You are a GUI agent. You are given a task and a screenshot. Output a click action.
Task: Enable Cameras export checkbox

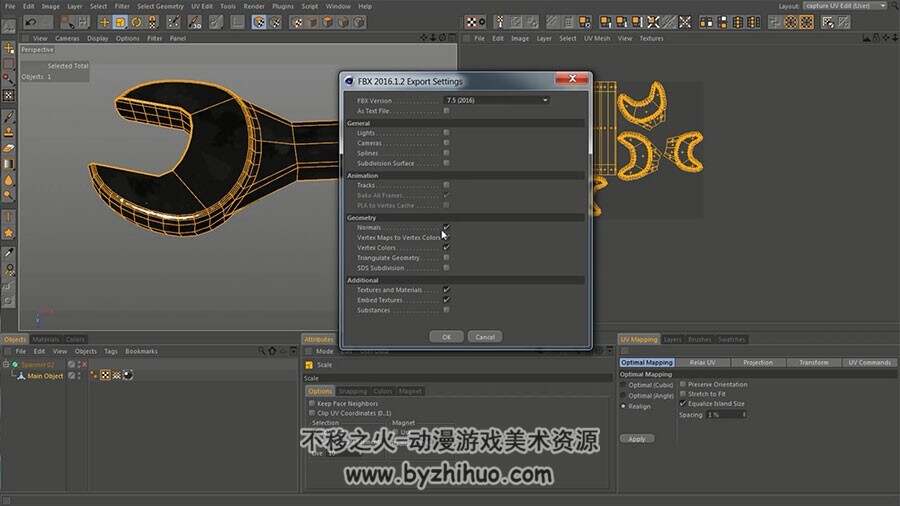click(x=446, y=143)
